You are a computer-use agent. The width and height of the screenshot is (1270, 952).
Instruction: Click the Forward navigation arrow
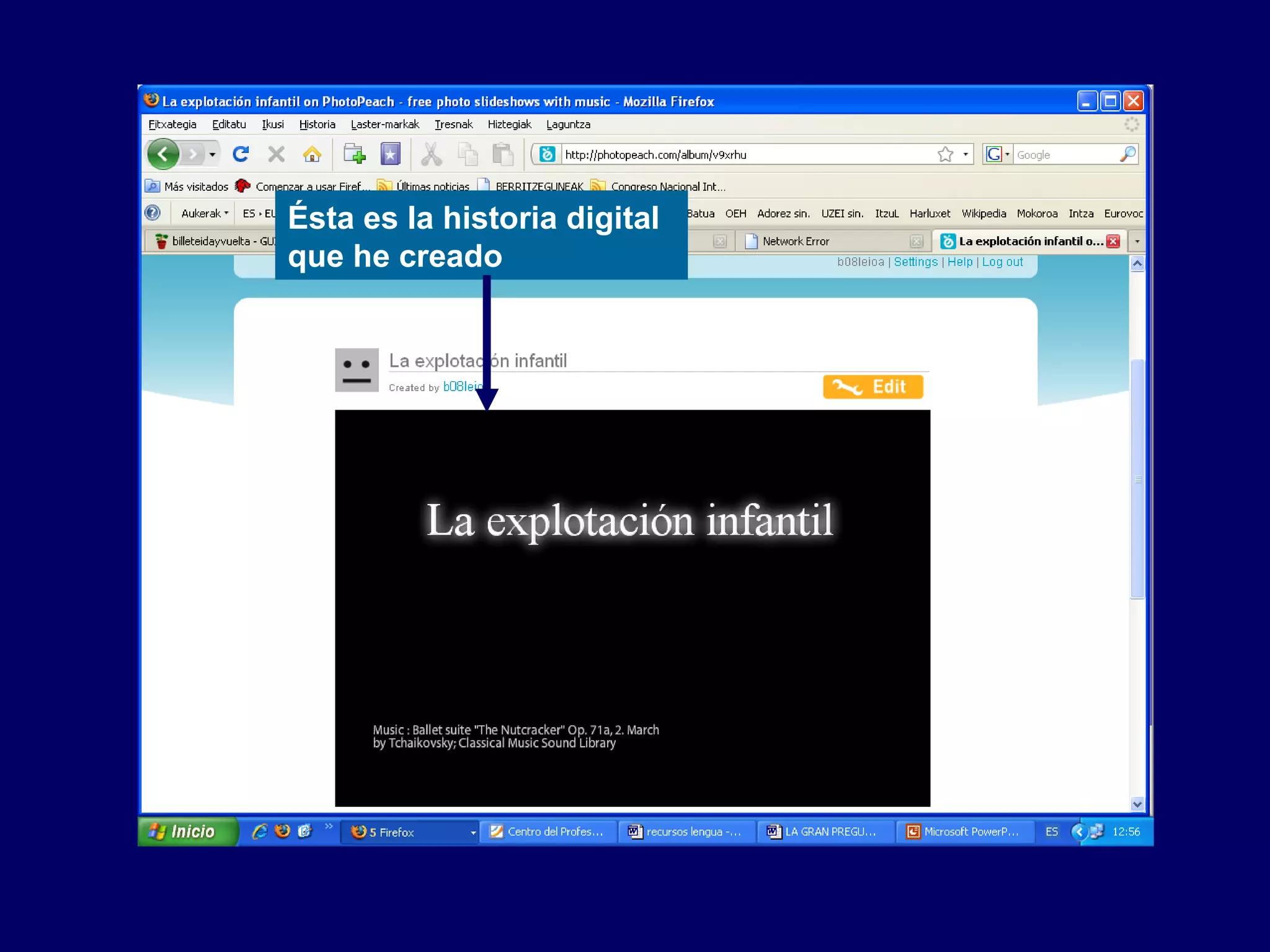pos(193,154)
